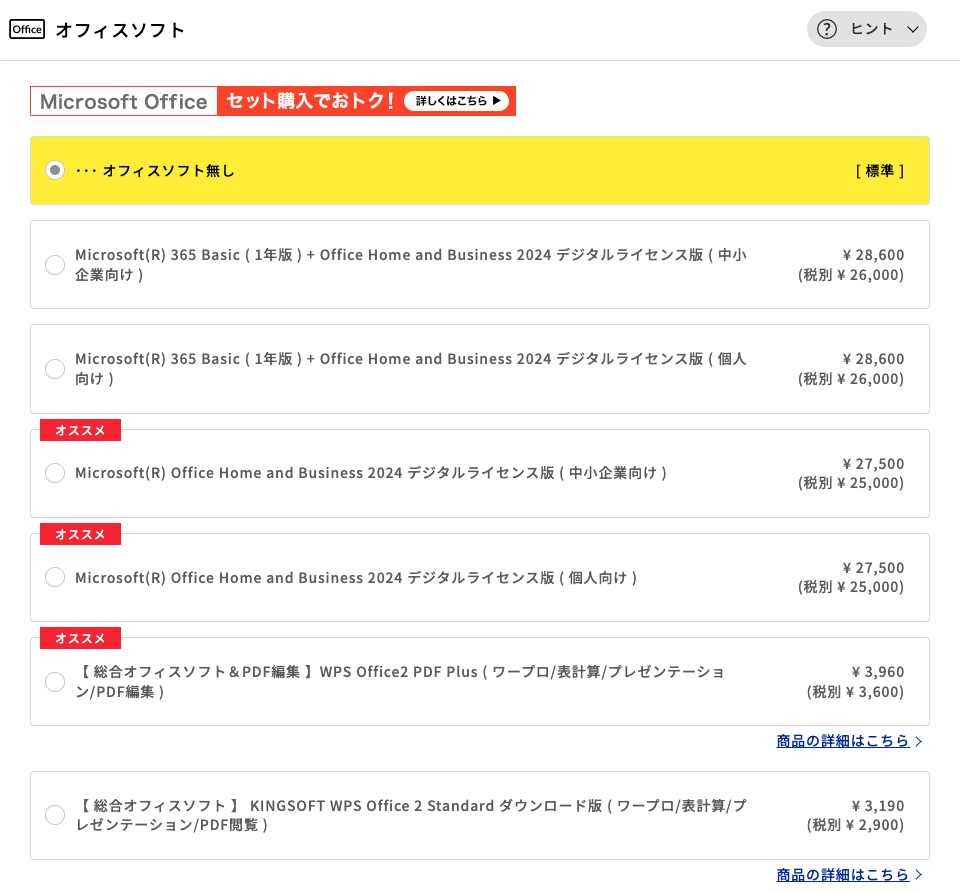Expand the ヒント dropdown chevron
The height and width of the screenshot is (893, 966).
[x=912, y=30]
